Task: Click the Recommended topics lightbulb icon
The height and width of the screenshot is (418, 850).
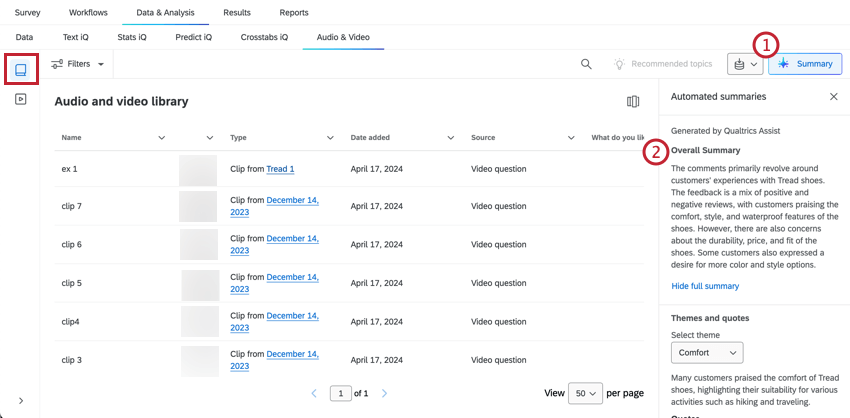Action: (619, 64)
